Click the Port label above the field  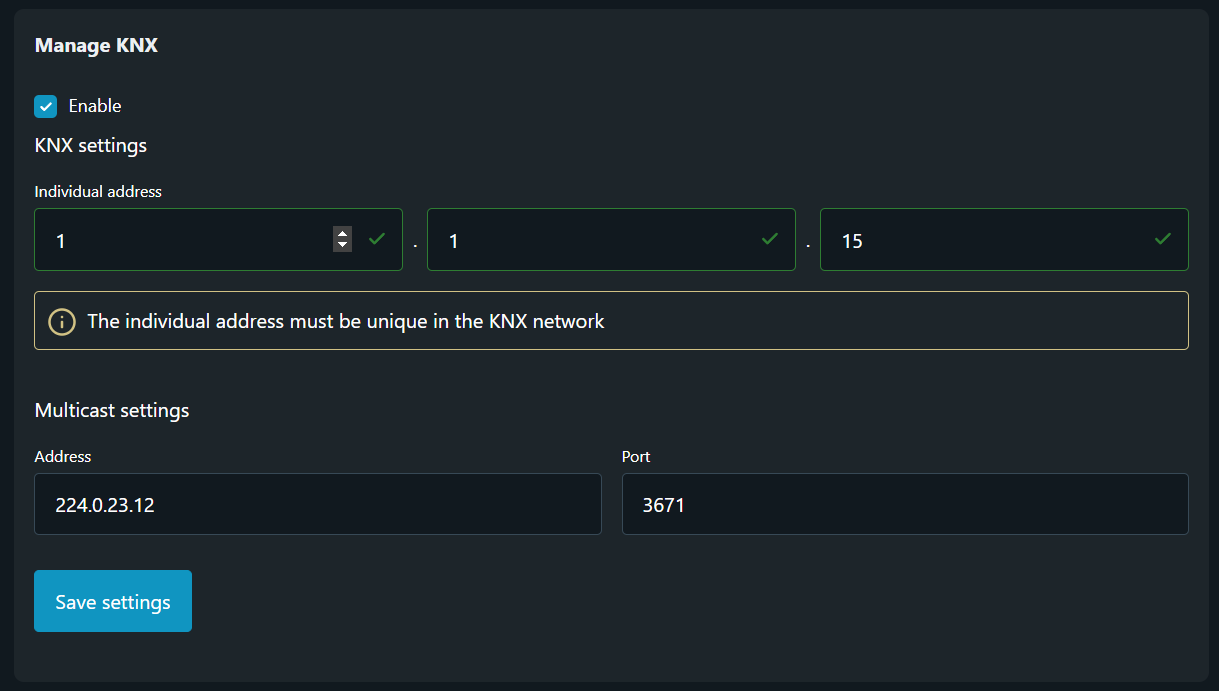(636, 456)
